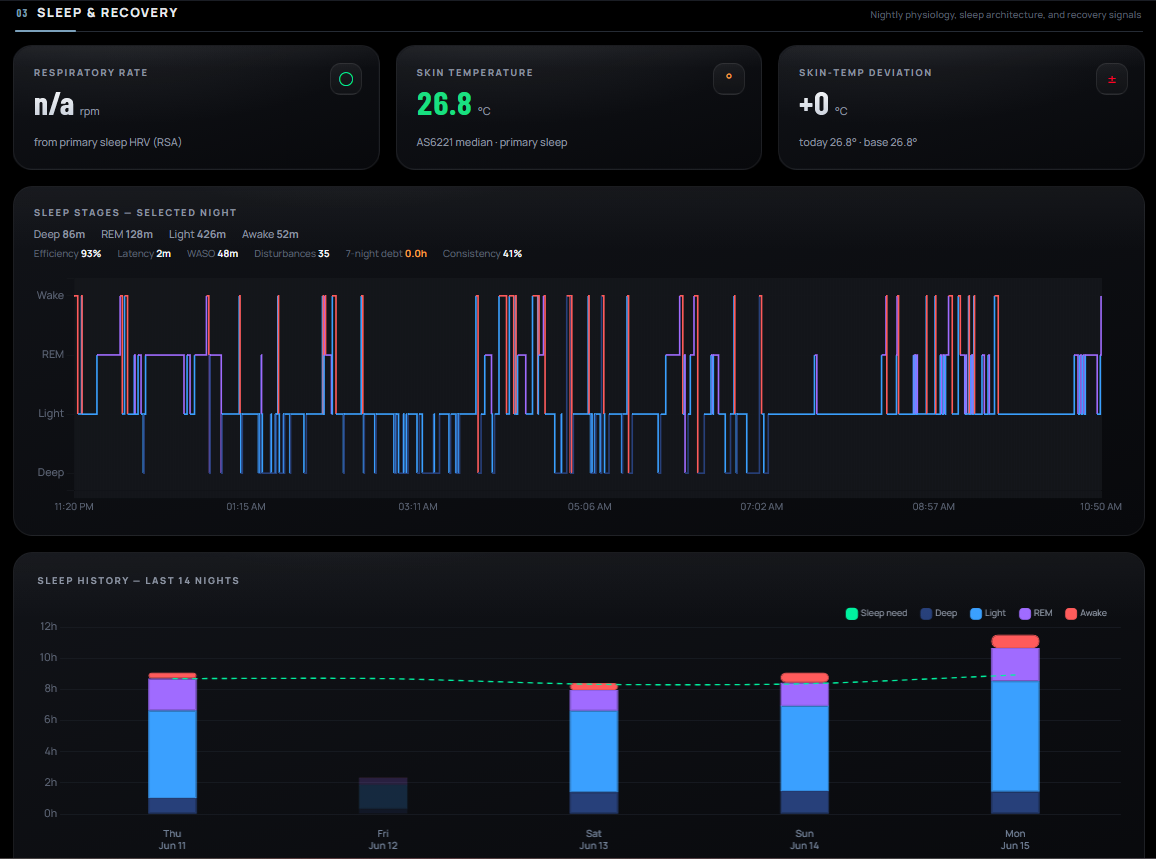Viewport: 1156px width, 859px height.
Task: Click the 07:02 AM hypnogram time label
Action: point(762,507)
